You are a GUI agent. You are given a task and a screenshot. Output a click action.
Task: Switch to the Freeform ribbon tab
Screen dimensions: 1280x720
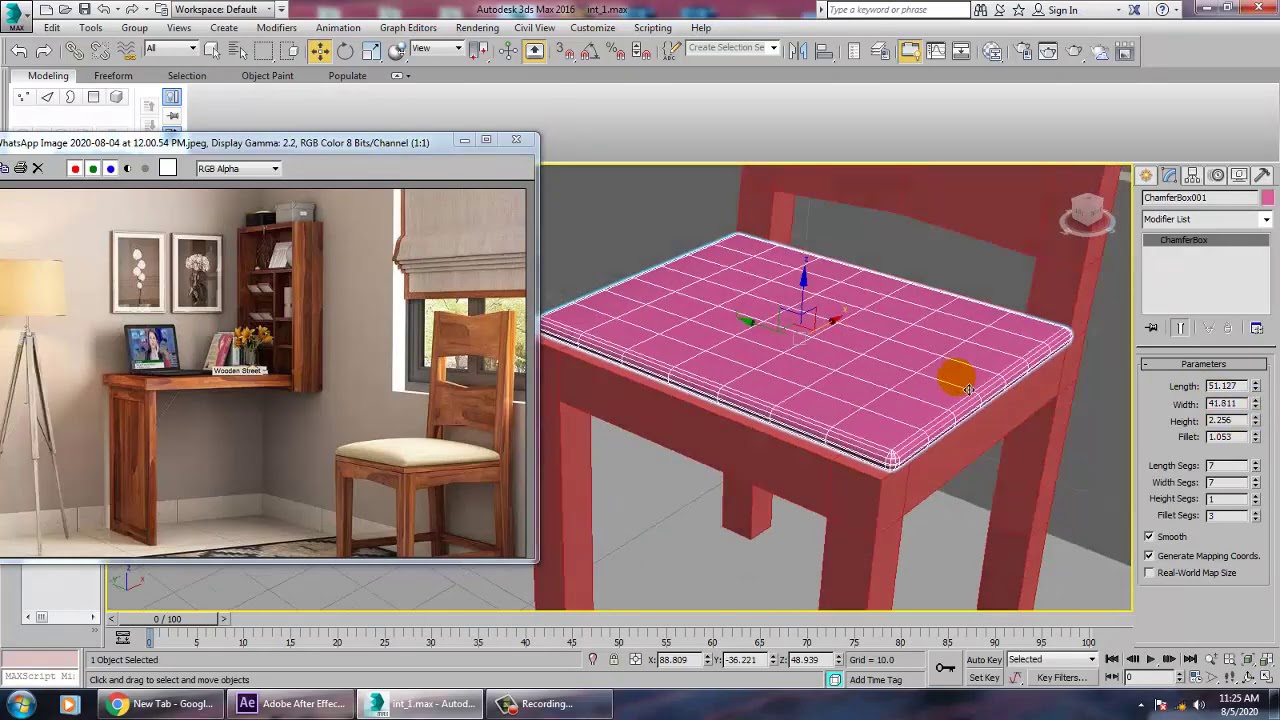pyautogui.click(x=113, y=76)
